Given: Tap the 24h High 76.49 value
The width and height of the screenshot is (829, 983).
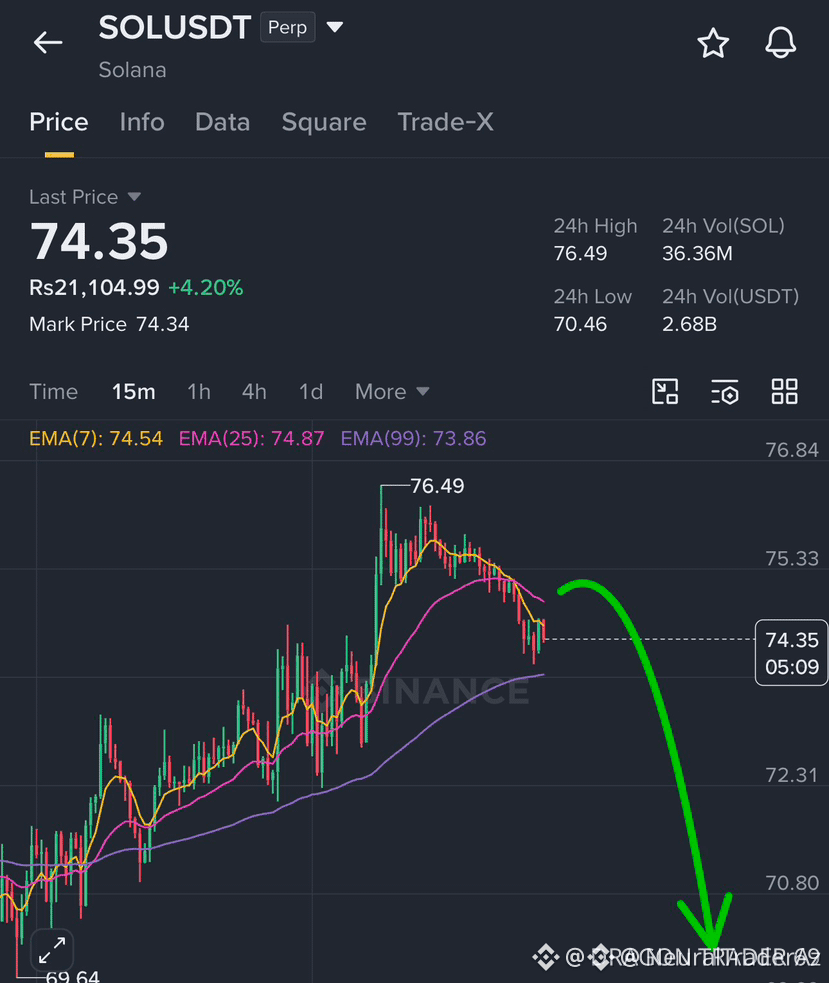Looking at the screenshot, I should 580,253.
